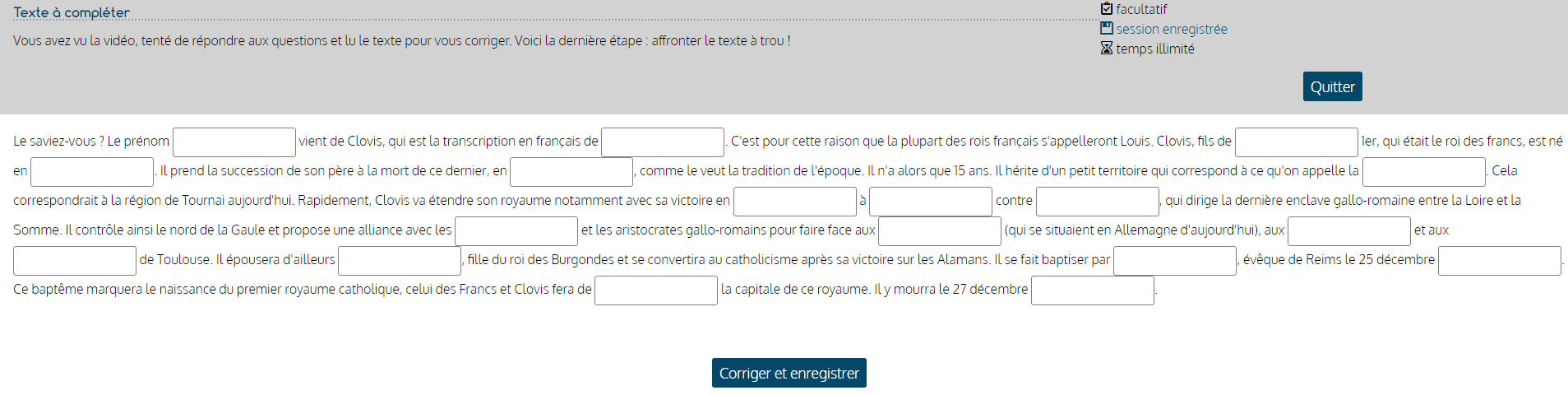
Task: Click the birth year blank after "est né en"
Action: [x=92, y=172]
